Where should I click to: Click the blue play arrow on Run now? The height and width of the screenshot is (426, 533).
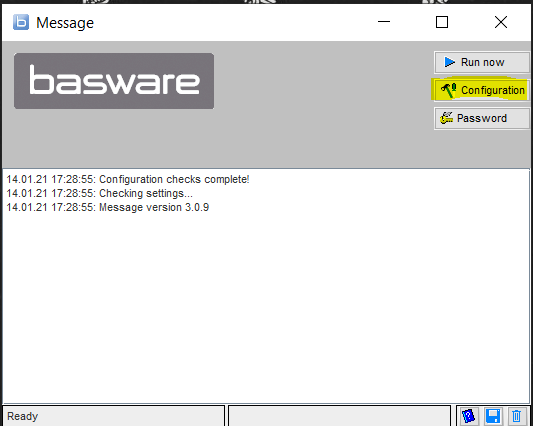[x=449, y=62]
